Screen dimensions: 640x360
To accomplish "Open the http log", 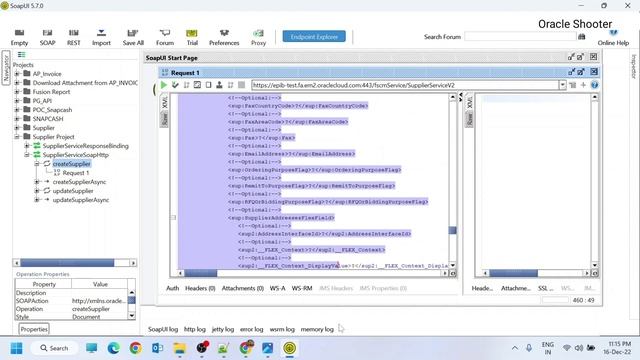I will click(x=195, y=329).
